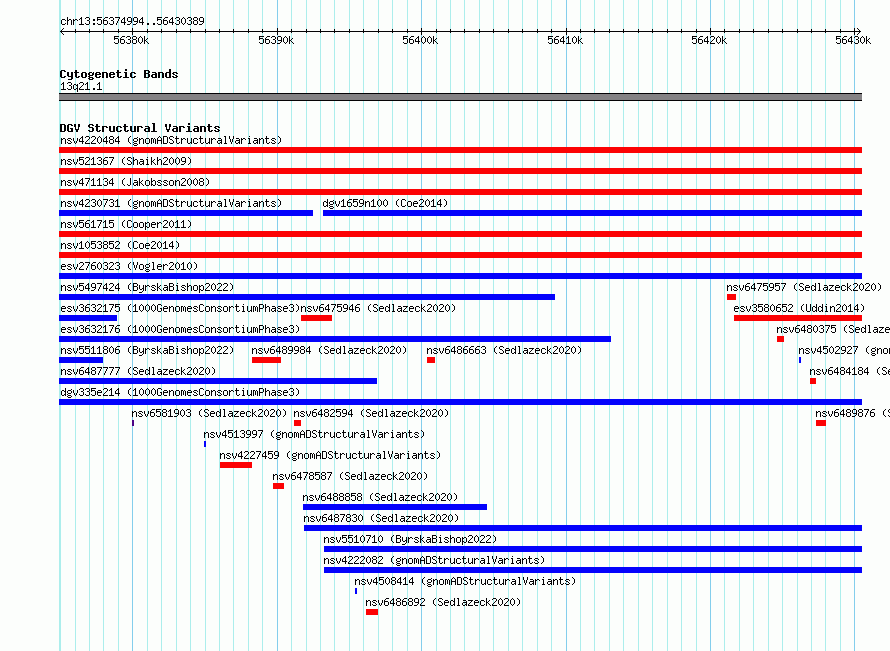The image size is (890, 651).
Task: Click esv3632175 1000GenomesConsortiumPhase3 label
Action: tap(180, 308)
